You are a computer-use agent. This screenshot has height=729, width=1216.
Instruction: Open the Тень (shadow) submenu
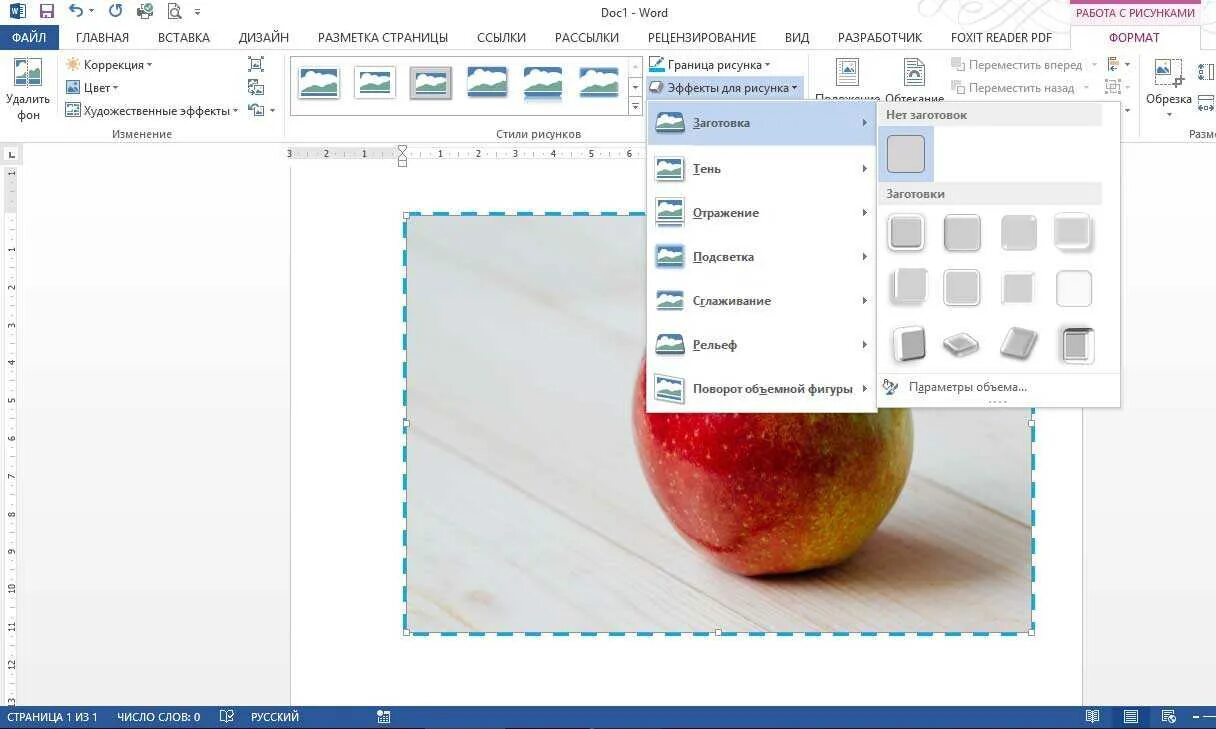[x=762, y=169]
